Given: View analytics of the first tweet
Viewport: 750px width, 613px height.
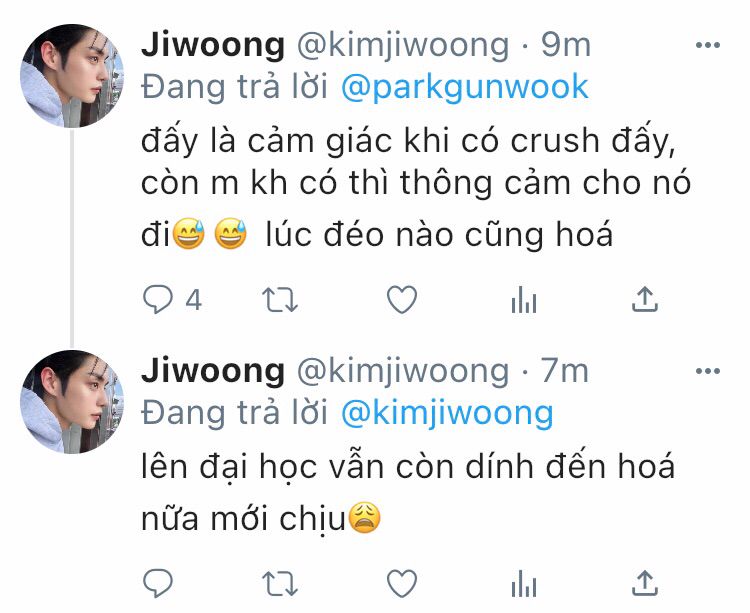Looking at the screenshot, I should pyautogui.click(x=524, y=300).
